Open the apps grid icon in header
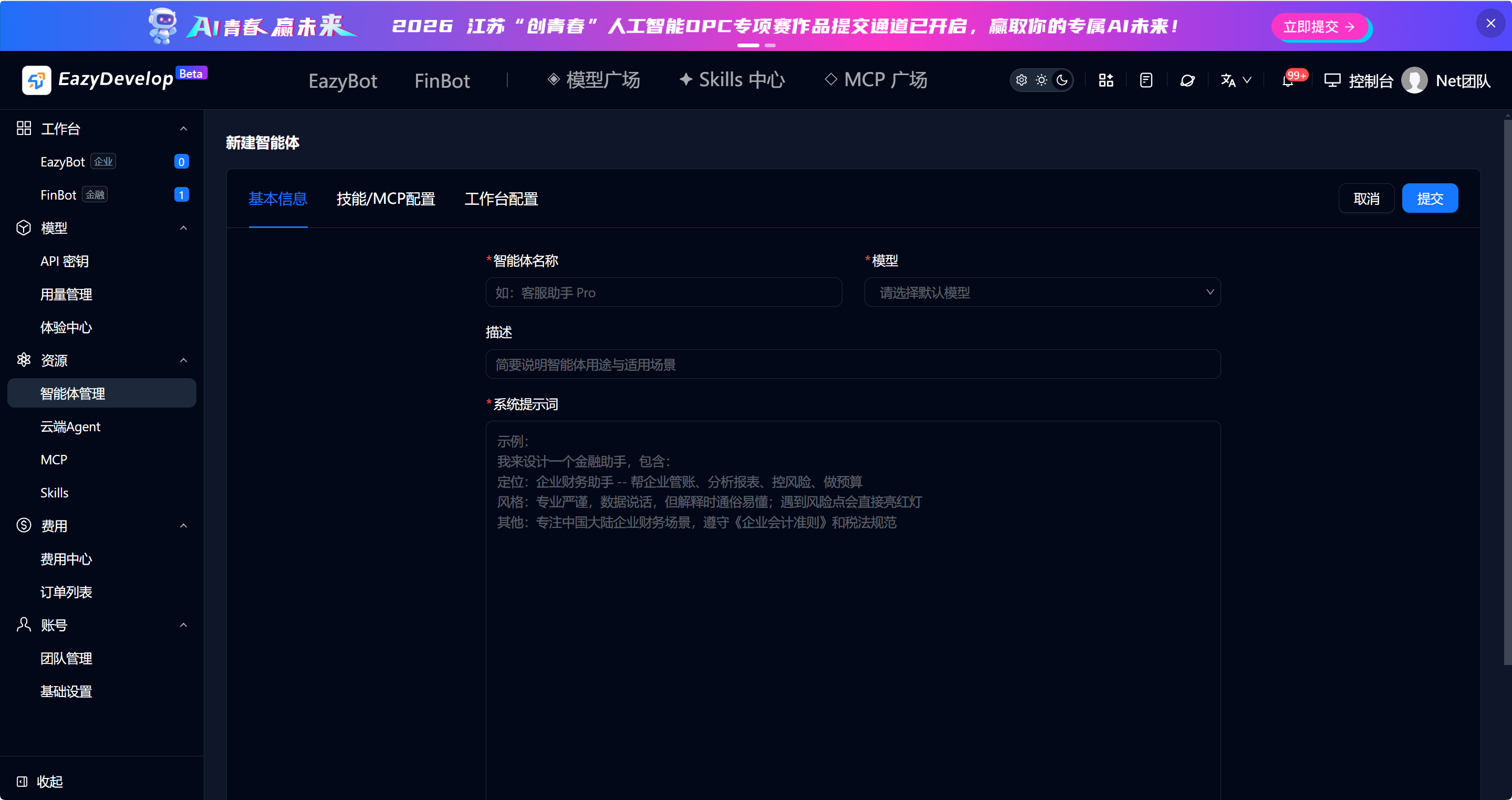The image size is (1512, 800). (x=1106, y=80)
